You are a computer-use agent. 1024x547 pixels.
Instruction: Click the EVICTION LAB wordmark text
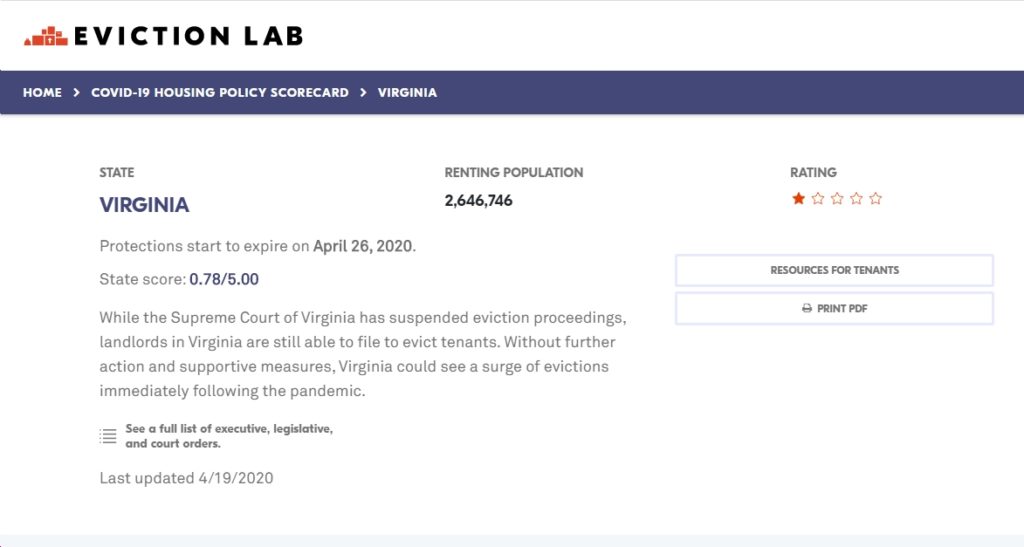click(x=189, y=36)
